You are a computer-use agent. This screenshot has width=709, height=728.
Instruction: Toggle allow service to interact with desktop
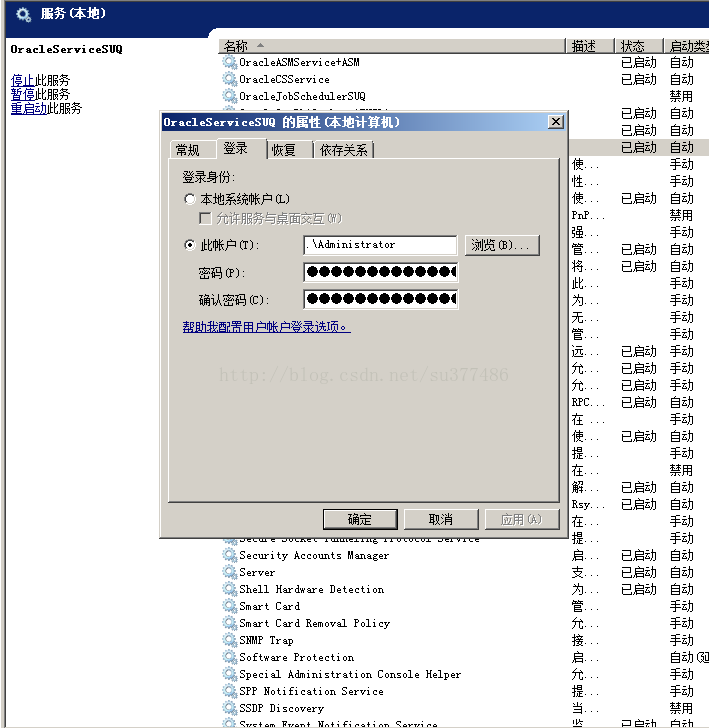coord(205,218)
